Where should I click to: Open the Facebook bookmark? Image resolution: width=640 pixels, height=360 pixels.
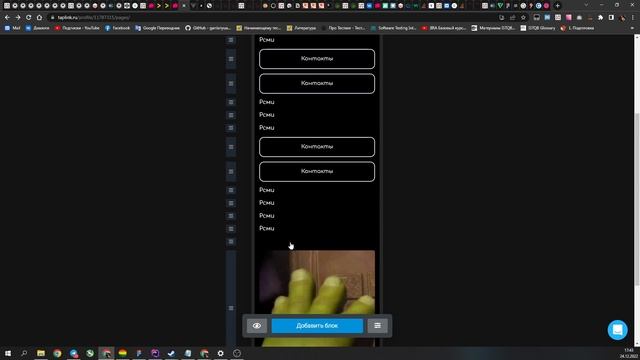[118, 28]
